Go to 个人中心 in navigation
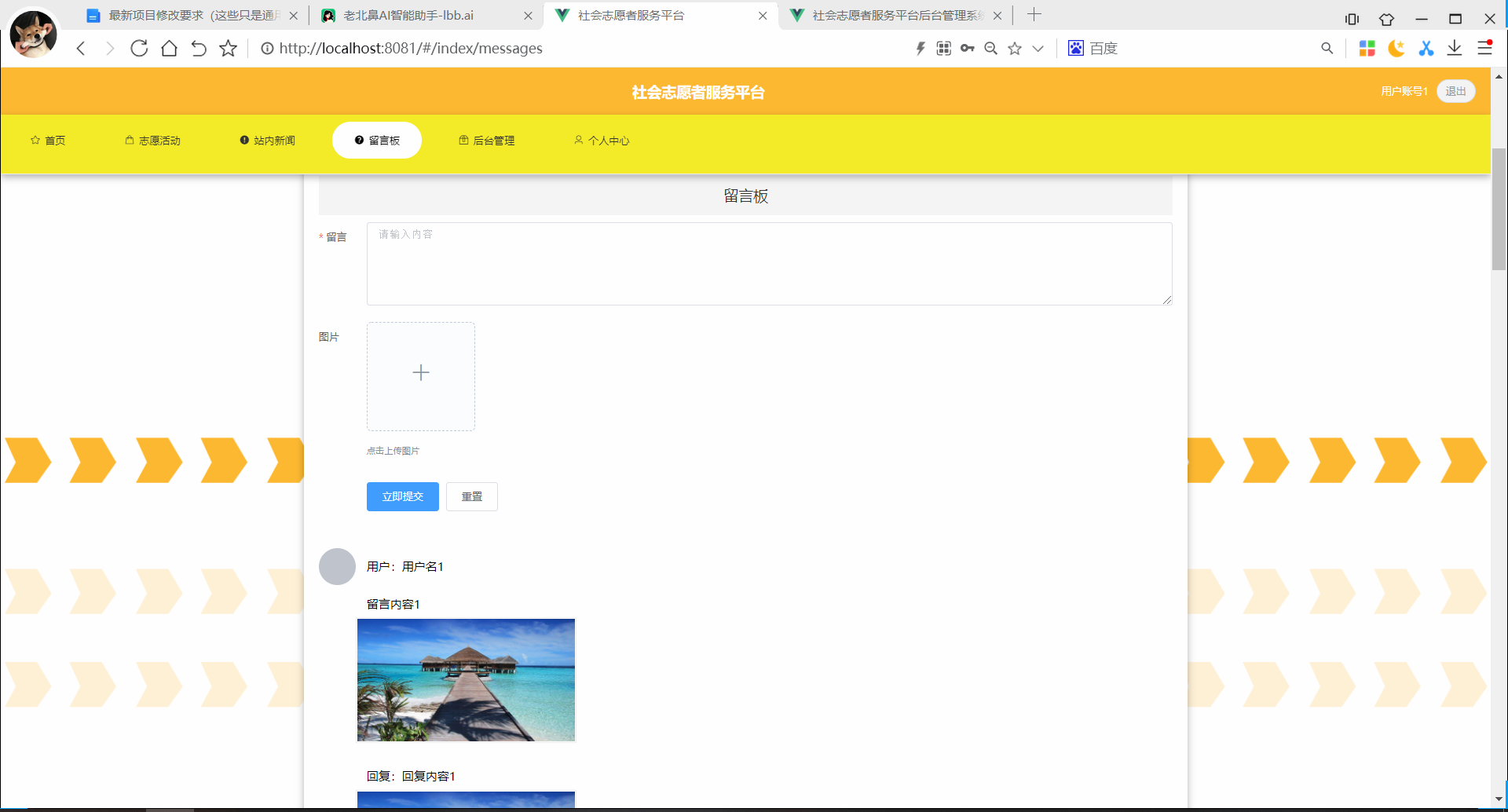This screenshot has height=812, width=1508. coord(602,141)
